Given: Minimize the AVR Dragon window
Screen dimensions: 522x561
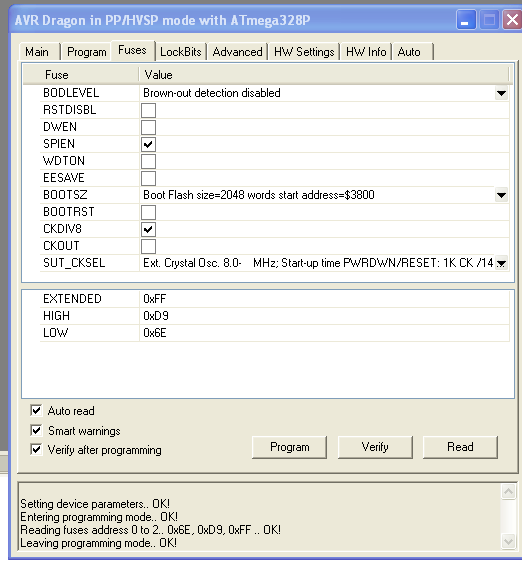Looking at the screenshot, I should [x=466, y=20].
